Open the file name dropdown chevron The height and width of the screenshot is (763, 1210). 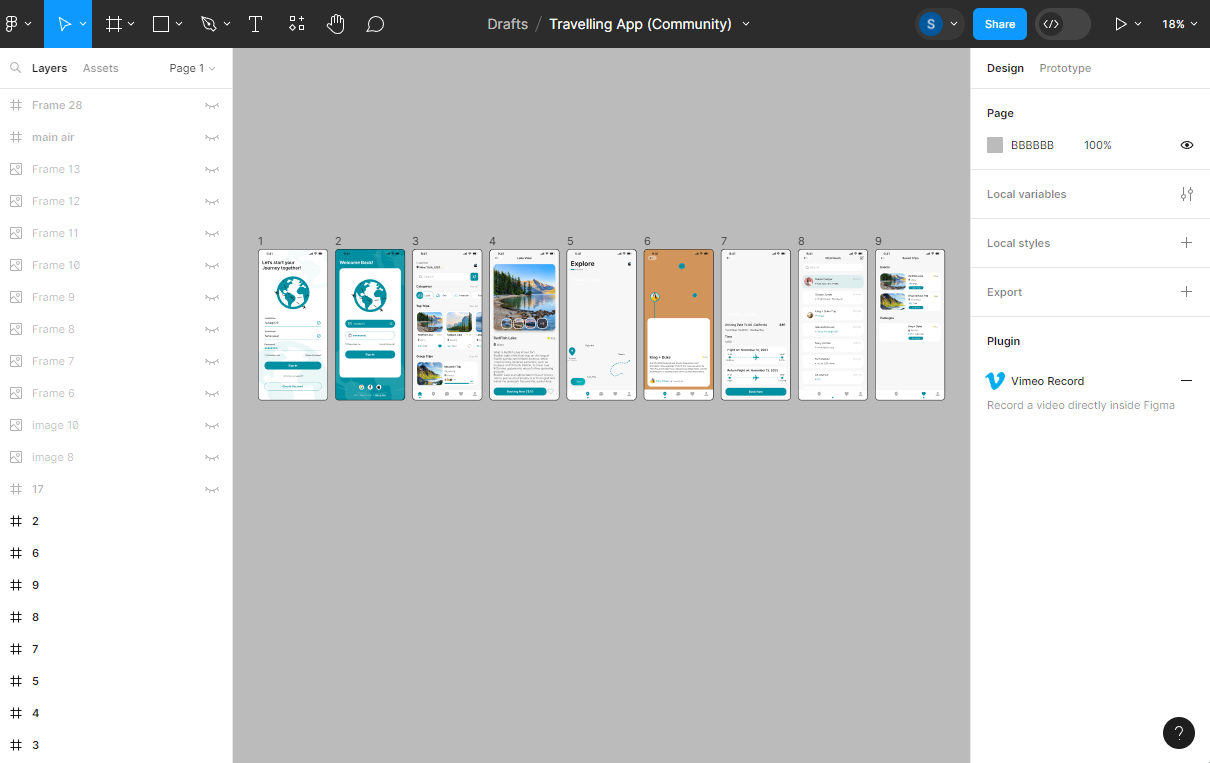pyautogui.click(x=746, y=24)
